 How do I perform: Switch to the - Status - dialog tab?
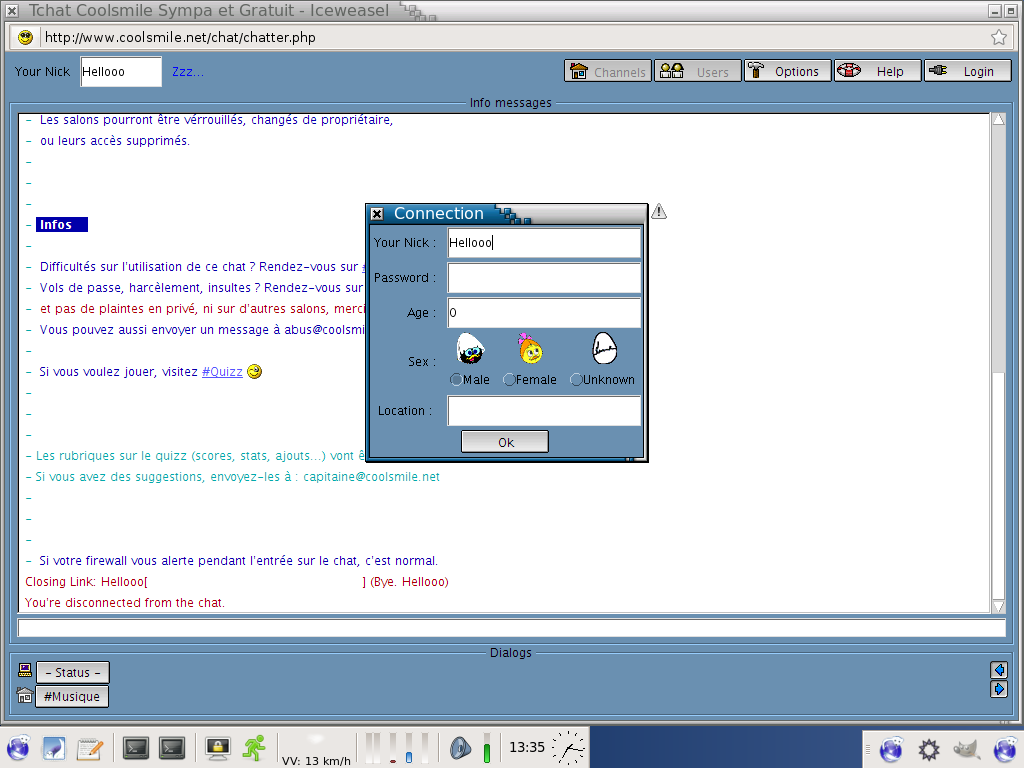pyautogui.click(x=72, y=673)
